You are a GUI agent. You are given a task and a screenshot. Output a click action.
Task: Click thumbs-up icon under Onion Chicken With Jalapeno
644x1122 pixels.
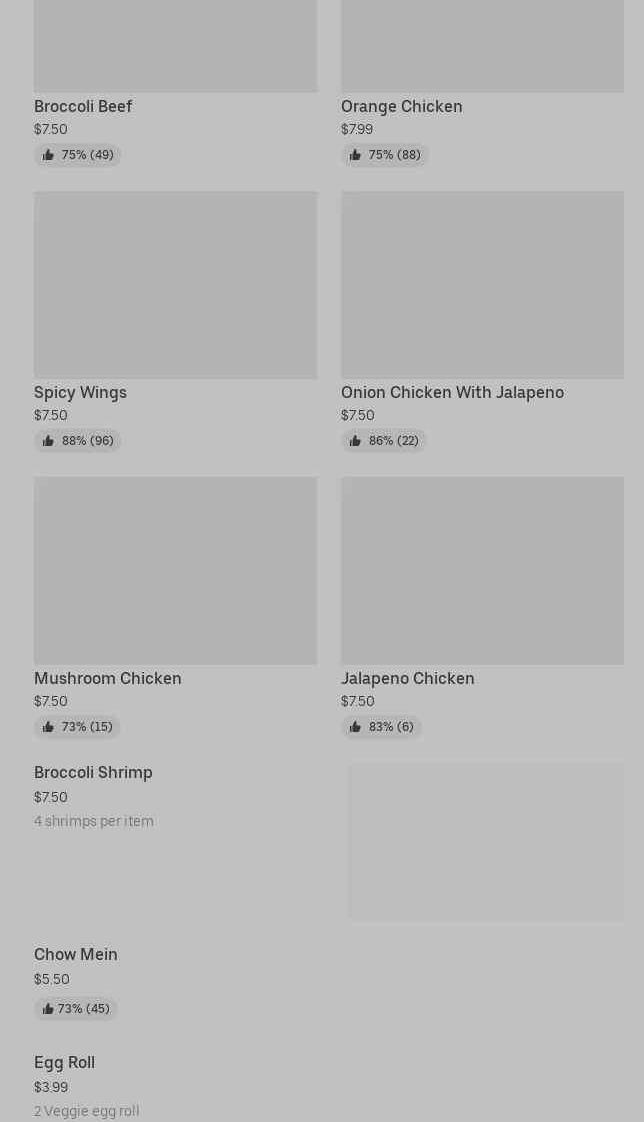(355, 441)
